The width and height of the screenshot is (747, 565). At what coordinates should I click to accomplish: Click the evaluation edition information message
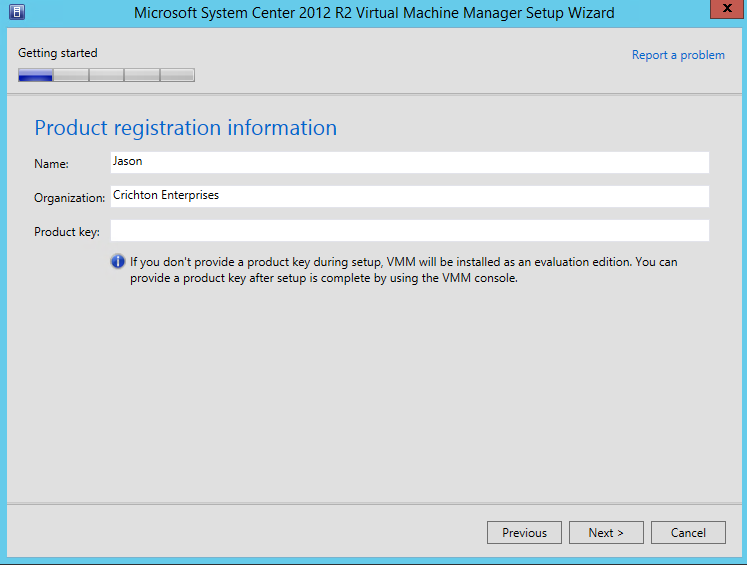[x=403, y=270]
